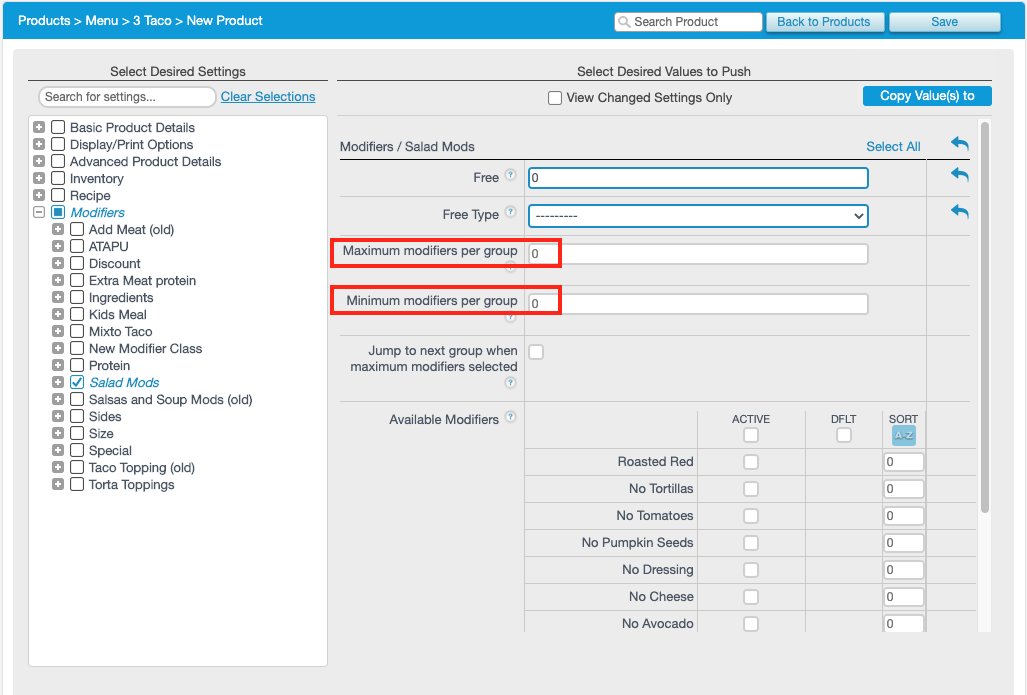Click the search magnifier in Search Product

pos(624,22)
